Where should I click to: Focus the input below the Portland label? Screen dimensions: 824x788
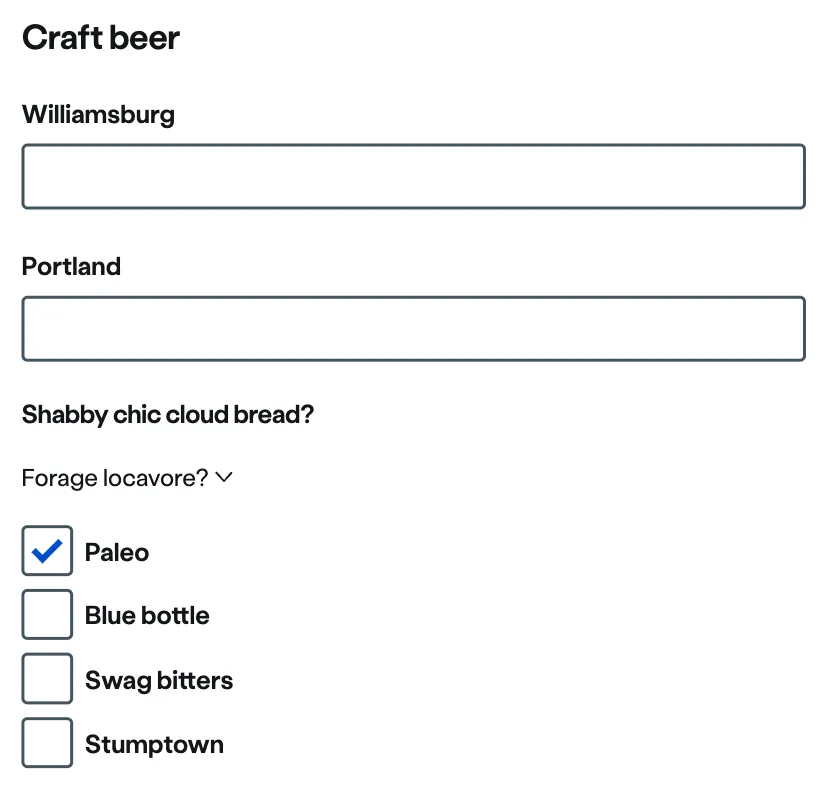pyautogui.click(x=413, y=329)
